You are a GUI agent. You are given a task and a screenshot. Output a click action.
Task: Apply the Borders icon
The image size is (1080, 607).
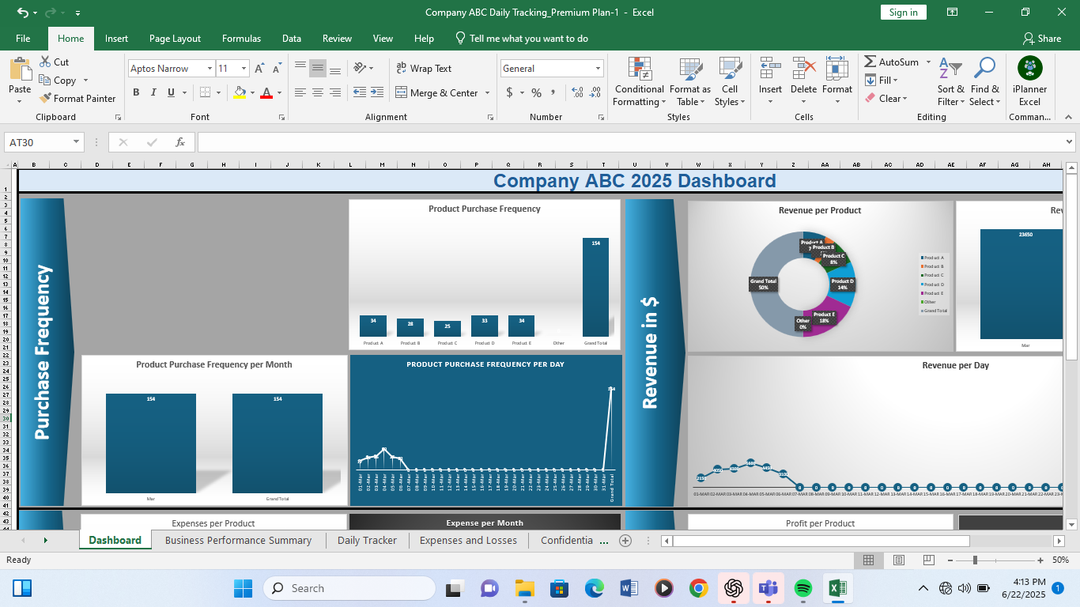pyautogui.click(x=205, y=92)
